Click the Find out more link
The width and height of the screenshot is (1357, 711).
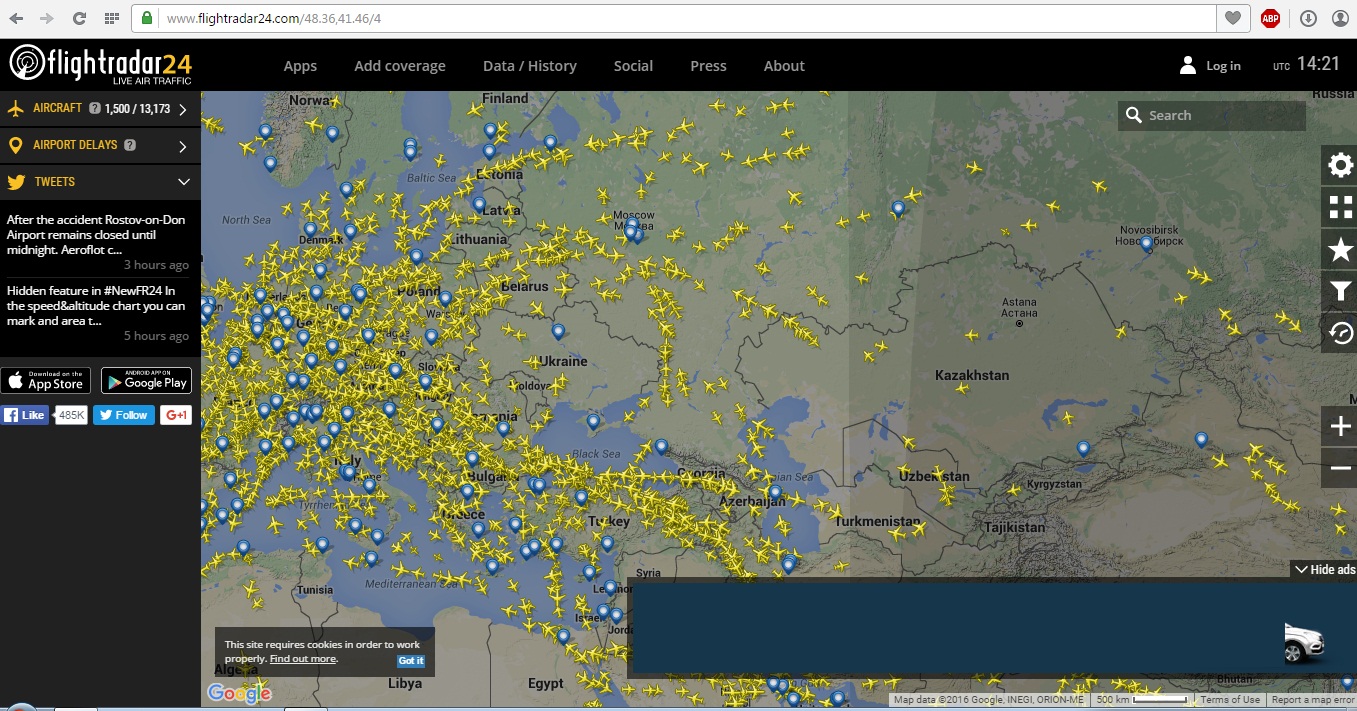303,658
